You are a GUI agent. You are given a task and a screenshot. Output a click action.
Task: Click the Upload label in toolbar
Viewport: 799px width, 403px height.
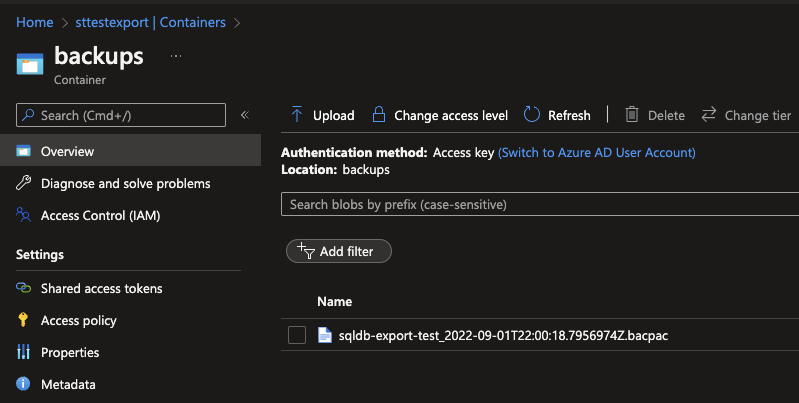pyautogui.click(x=333, y=116)
